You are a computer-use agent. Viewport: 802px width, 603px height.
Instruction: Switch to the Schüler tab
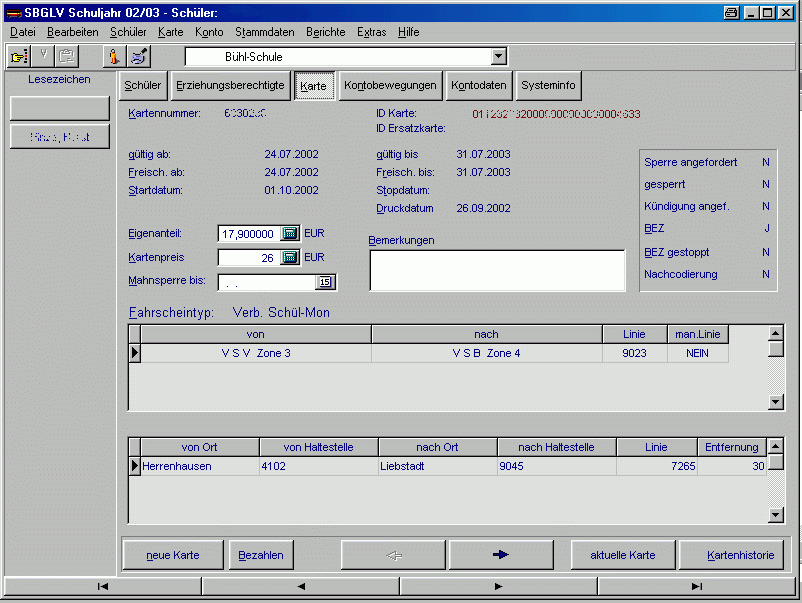[x=143, y=85]
